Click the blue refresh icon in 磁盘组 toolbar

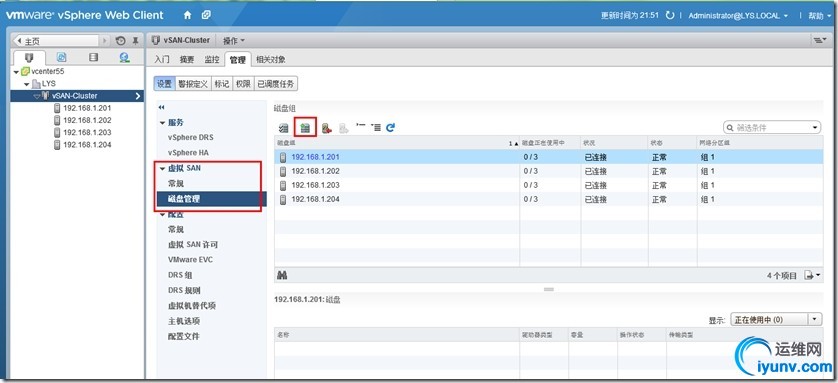(391, 128)
